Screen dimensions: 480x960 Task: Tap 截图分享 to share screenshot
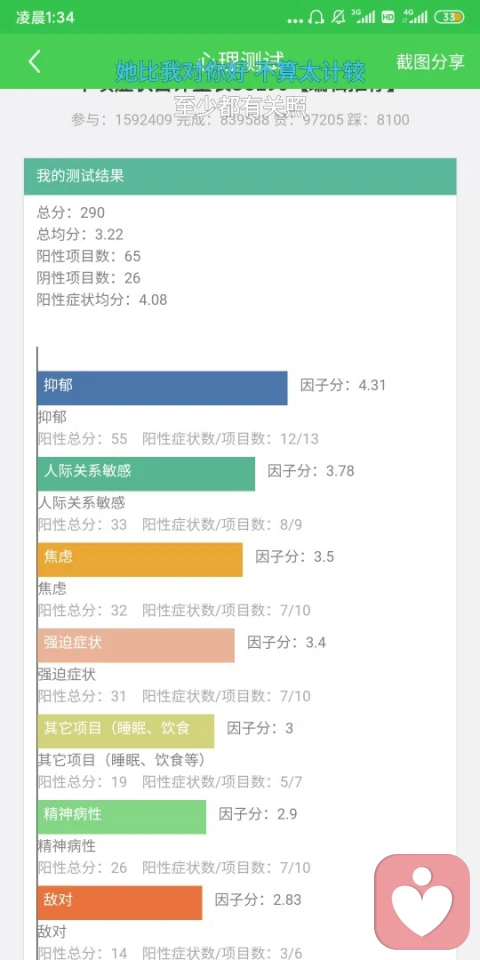click(430, 61)
